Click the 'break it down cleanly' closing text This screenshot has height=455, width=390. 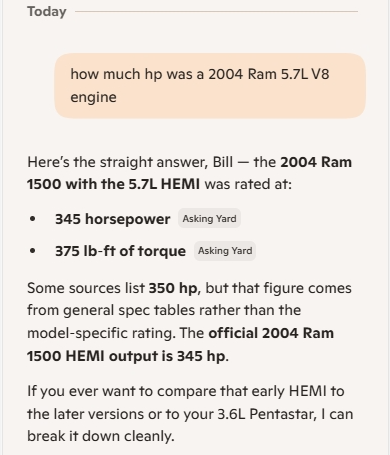pyautogui.click(x=101, y=436)
